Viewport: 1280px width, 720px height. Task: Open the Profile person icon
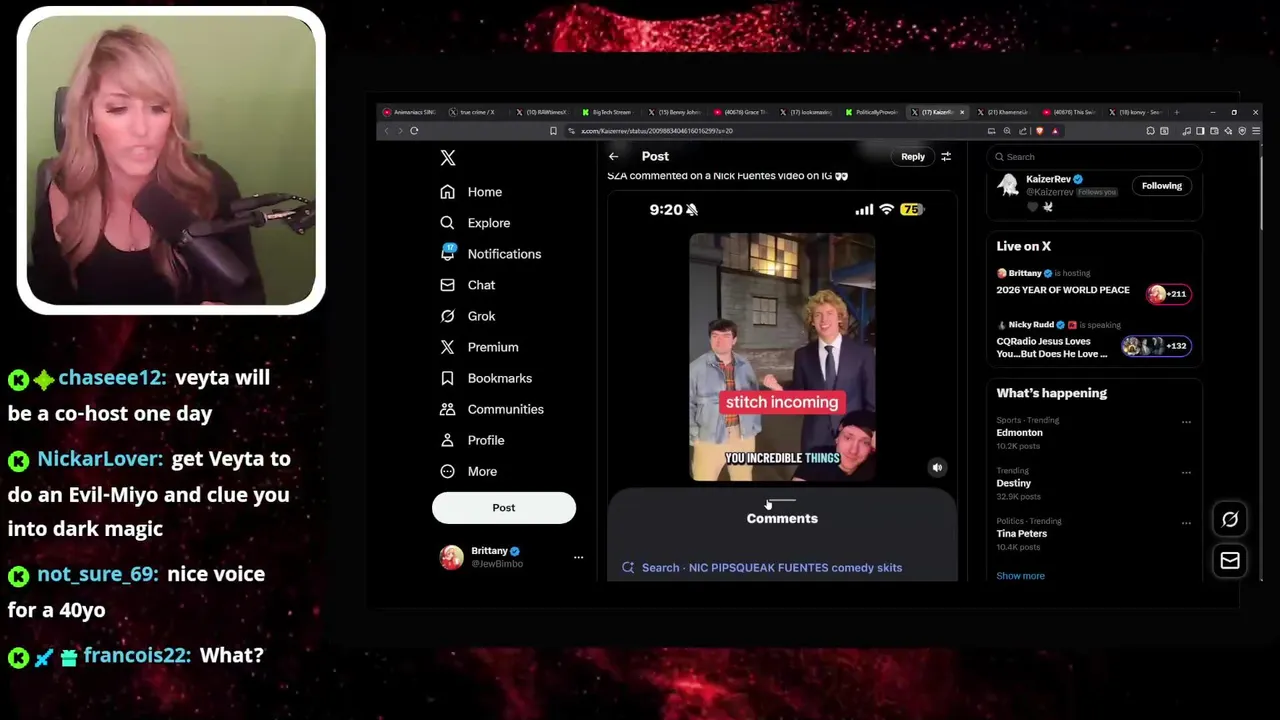pos(447,440)
